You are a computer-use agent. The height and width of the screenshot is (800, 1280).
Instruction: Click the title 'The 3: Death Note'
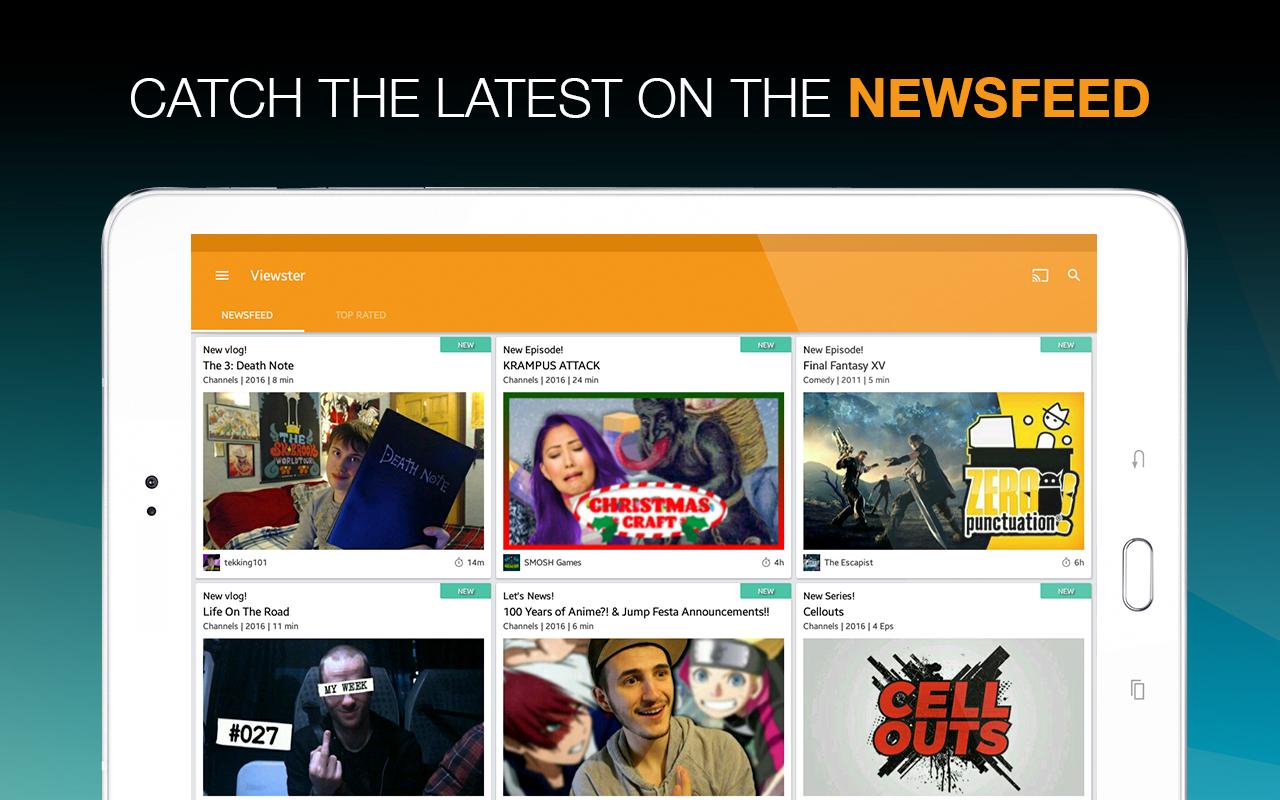tap(248, 366)
